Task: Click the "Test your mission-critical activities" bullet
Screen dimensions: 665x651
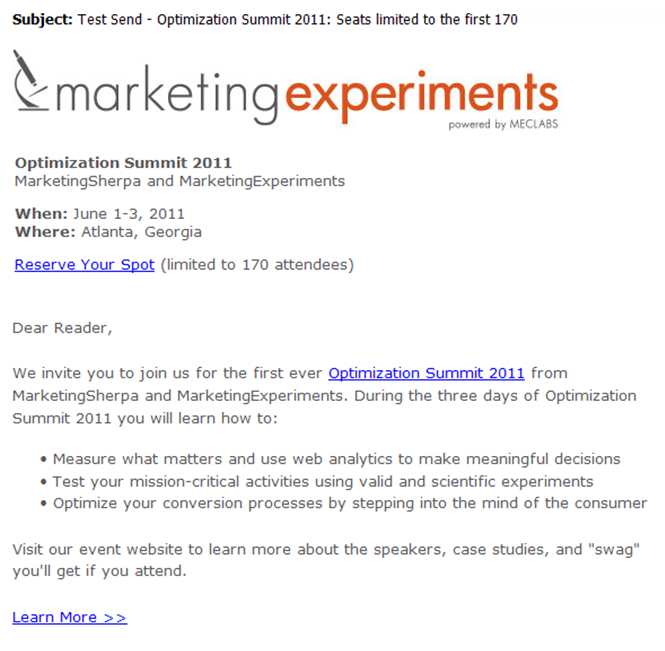Action: 322,481
